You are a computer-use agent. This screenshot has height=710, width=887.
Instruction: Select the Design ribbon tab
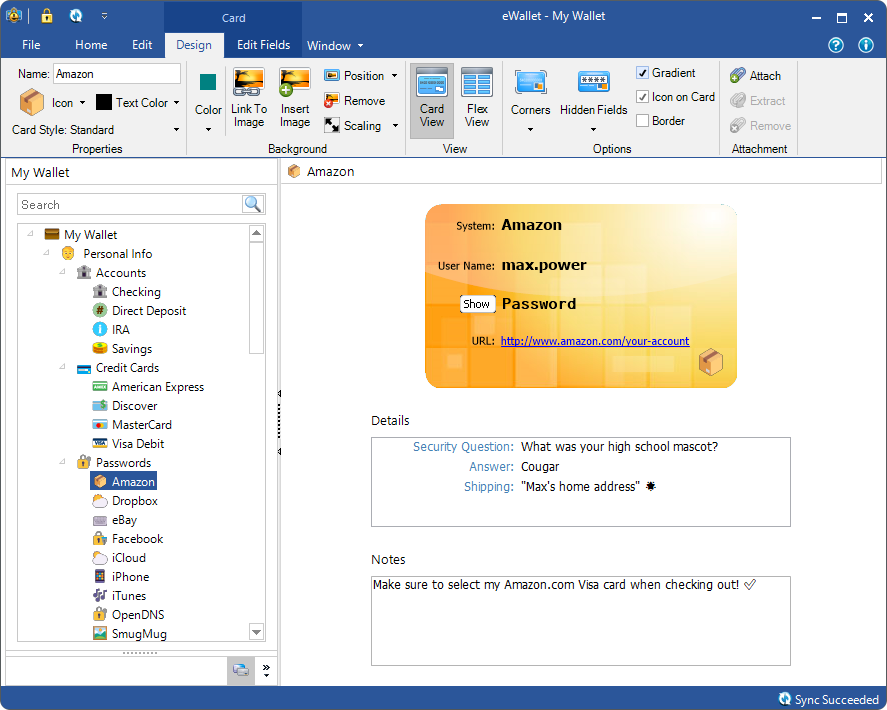(x=194, y=45)
